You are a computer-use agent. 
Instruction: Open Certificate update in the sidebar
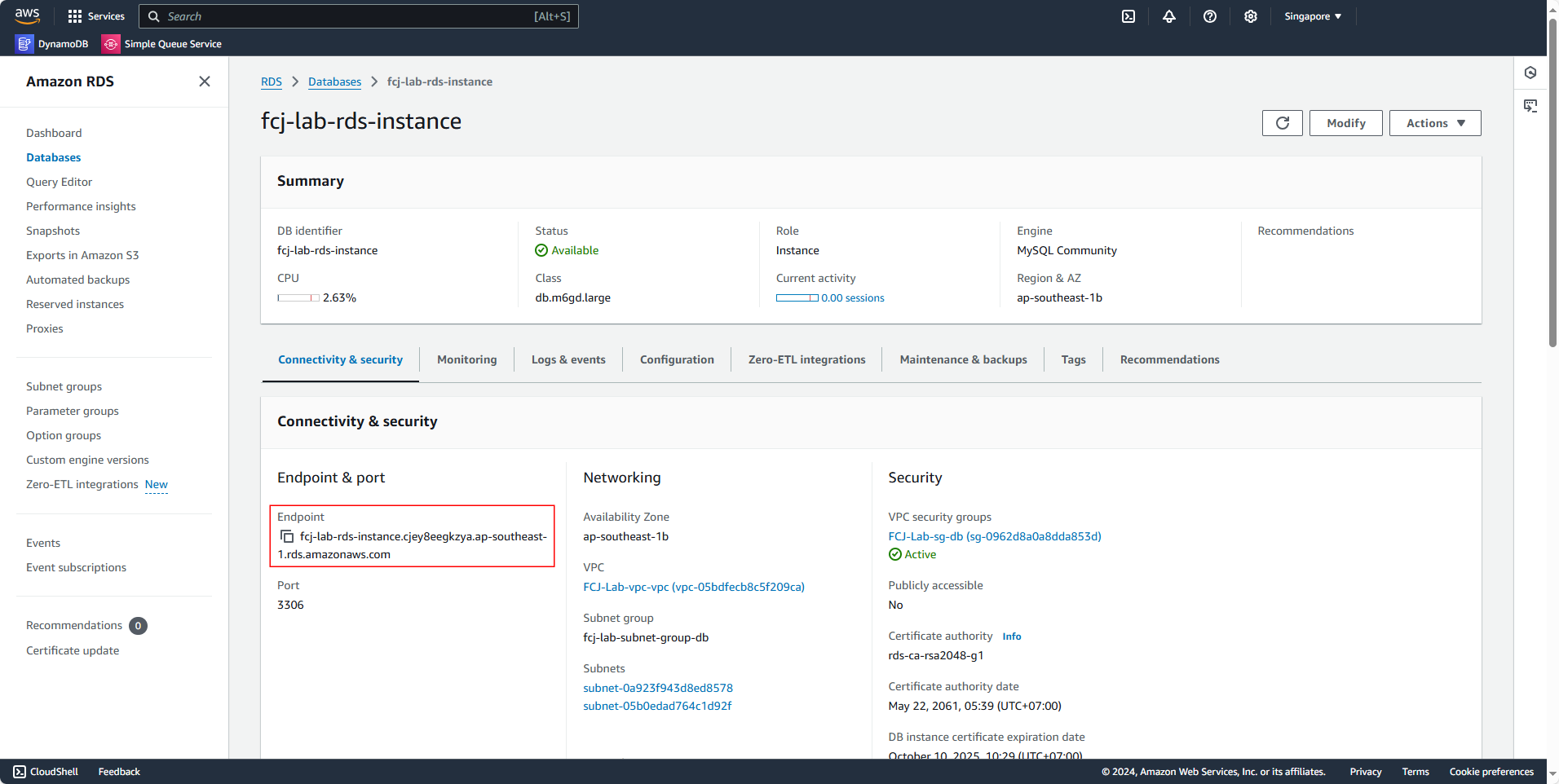point(73,650)
